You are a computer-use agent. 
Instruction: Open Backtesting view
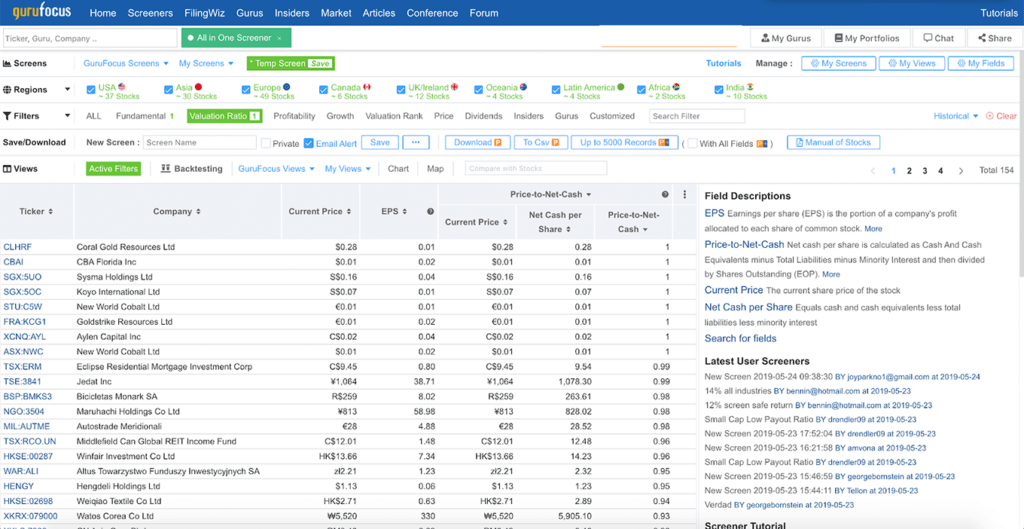(x=192, y=169)
